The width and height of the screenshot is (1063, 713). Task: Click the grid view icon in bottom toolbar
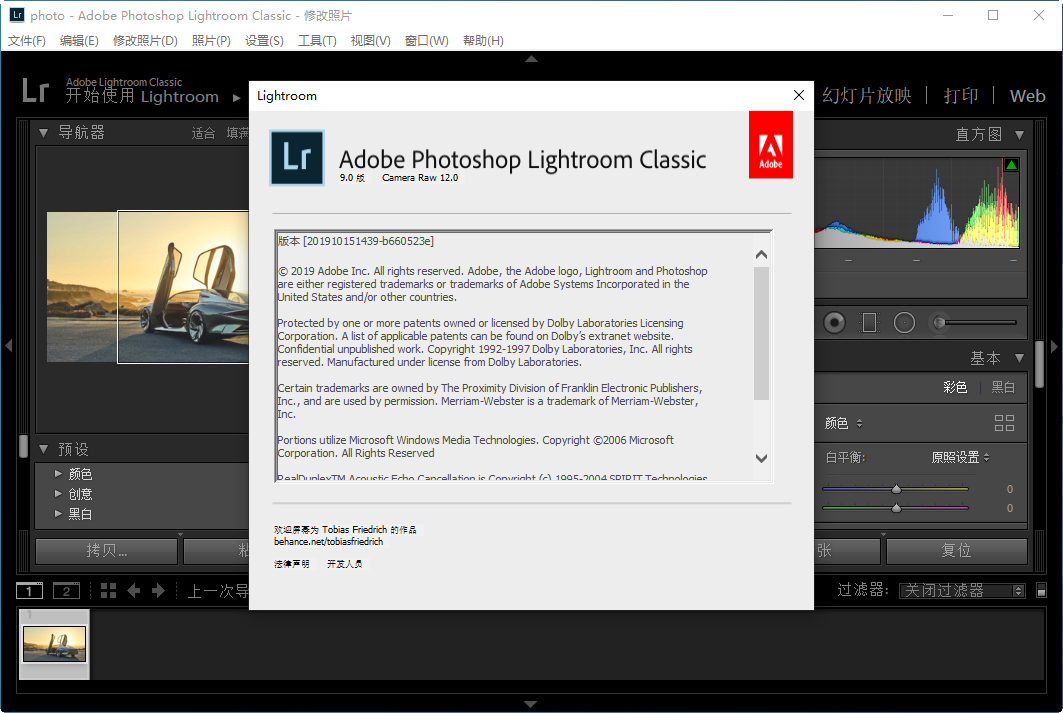[110, 590]
